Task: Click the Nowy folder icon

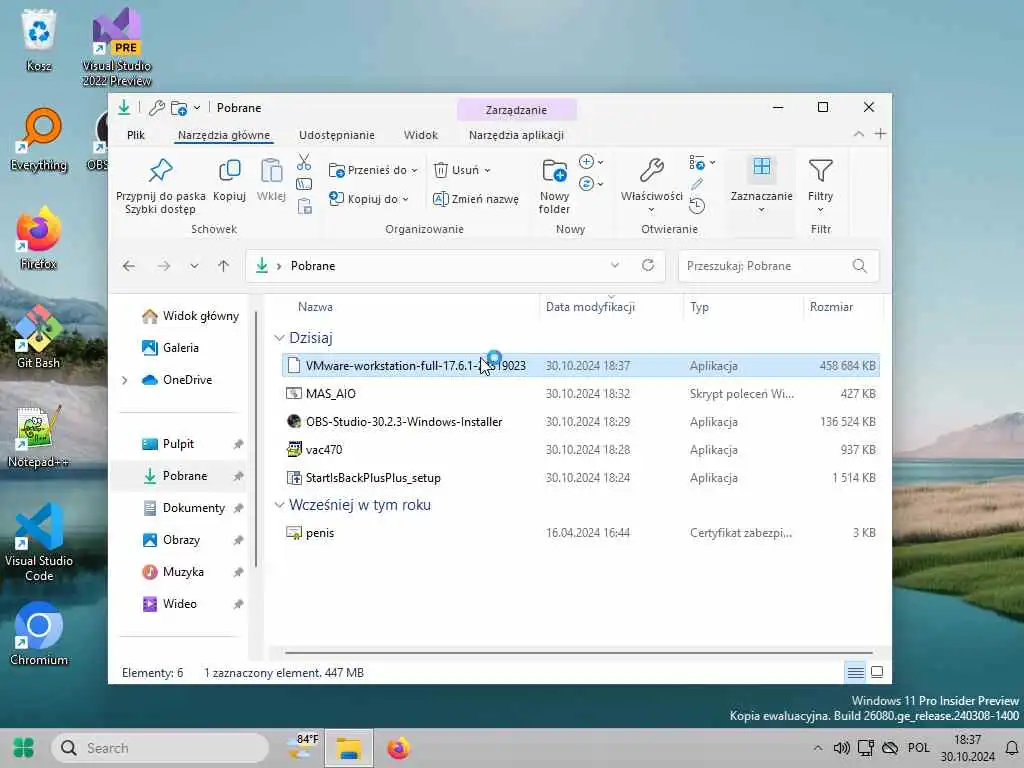Action: click(x=554, y=170)
